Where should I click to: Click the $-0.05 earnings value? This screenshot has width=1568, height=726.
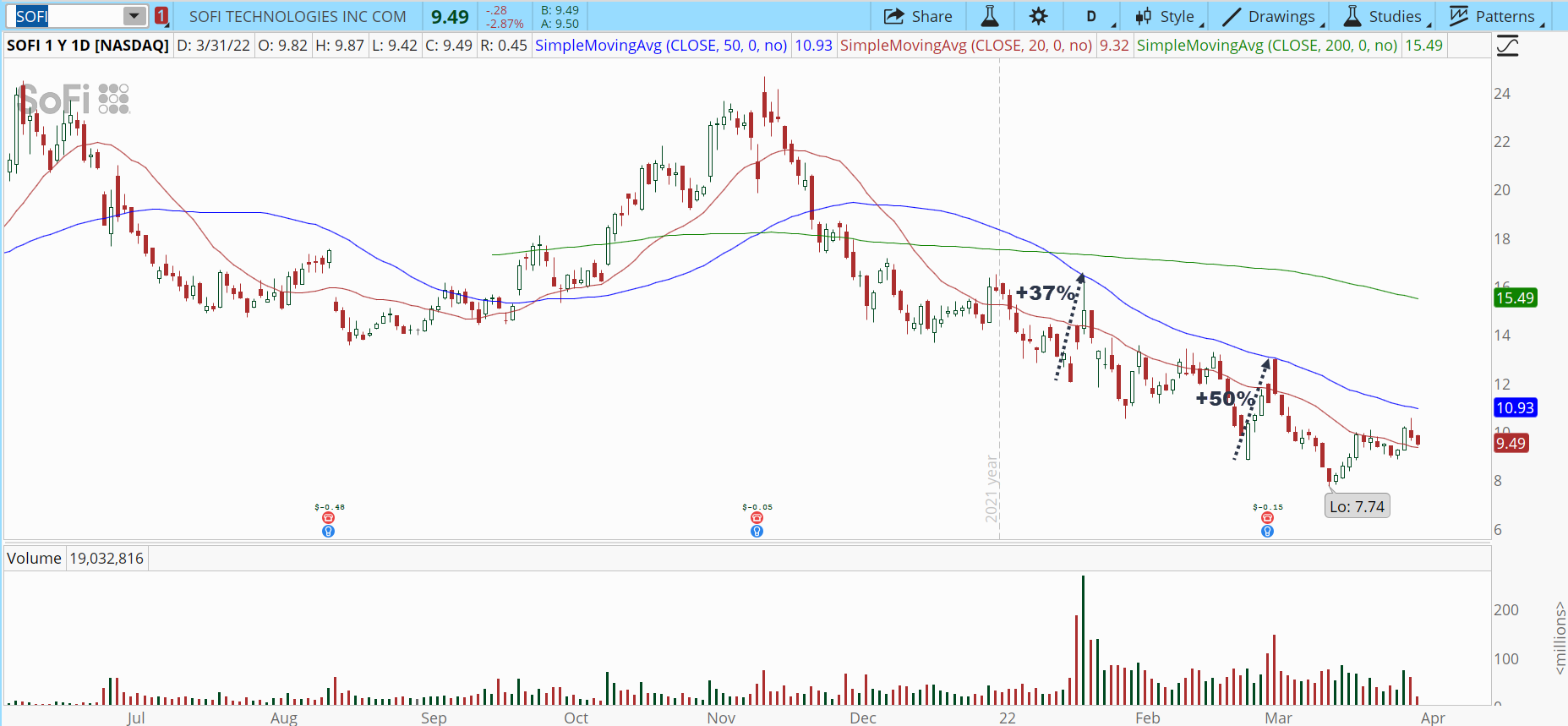(x=757, y=507)
